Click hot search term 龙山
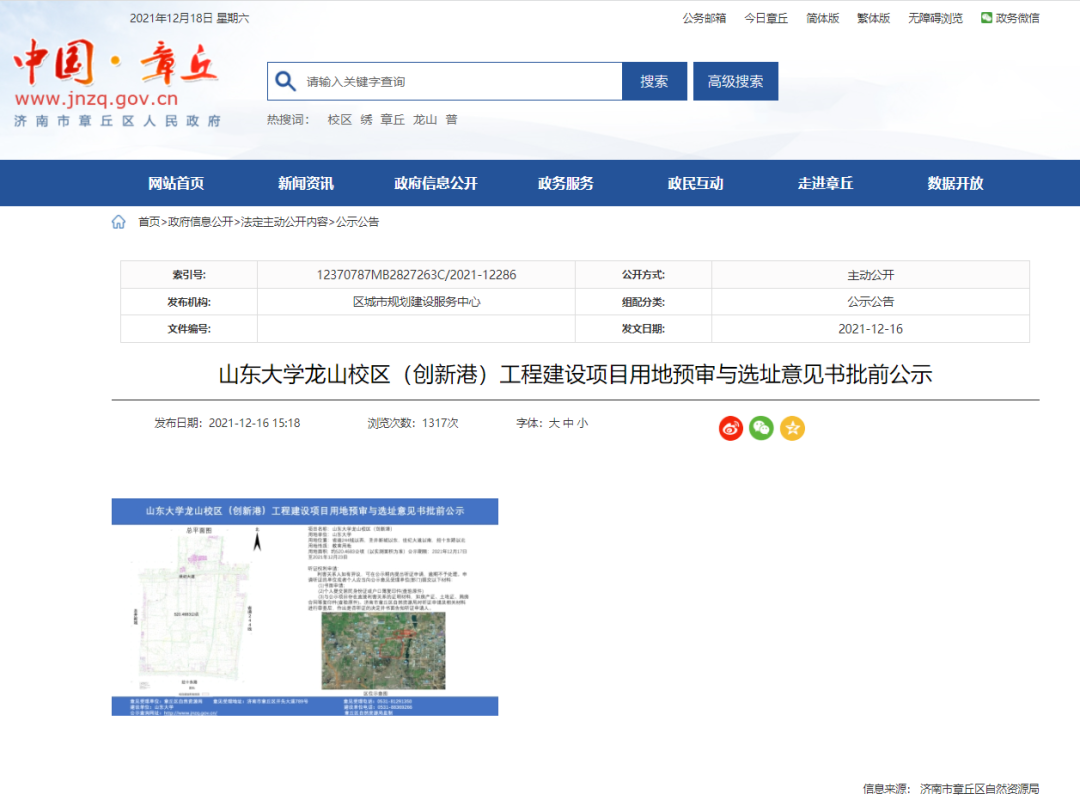Image resolution: width=1080 pixels, height=806 pixels. (425, 120)
